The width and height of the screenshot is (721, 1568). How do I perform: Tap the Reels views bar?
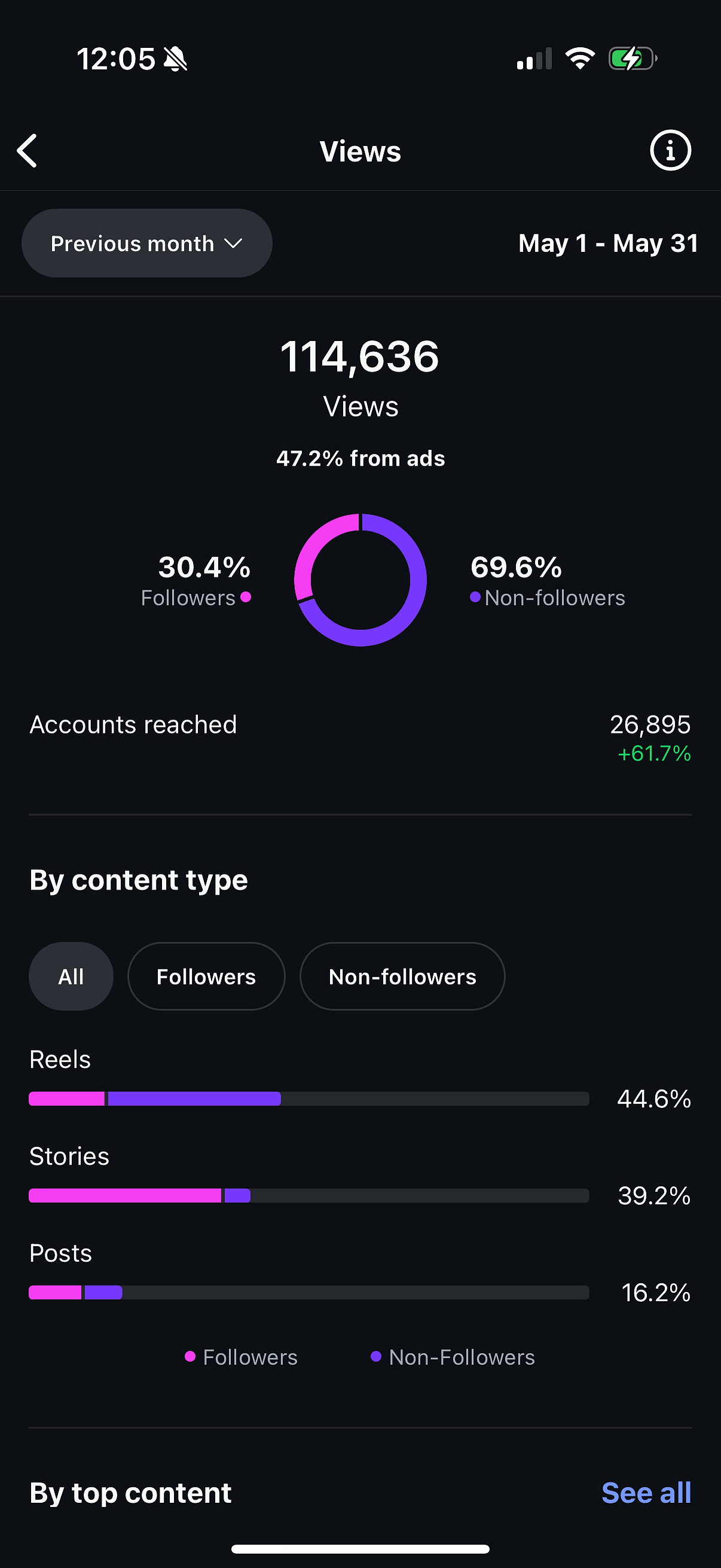click(x=308, y=1099)
